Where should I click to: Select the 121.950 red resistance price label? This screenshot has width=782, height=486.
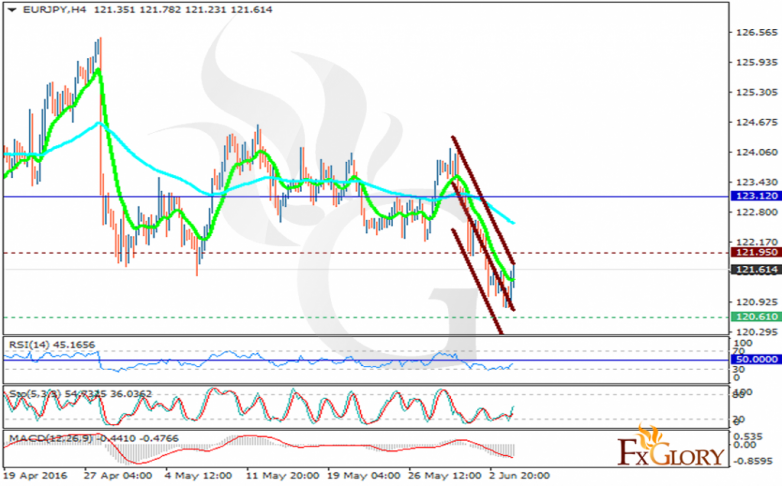(757, 252)
